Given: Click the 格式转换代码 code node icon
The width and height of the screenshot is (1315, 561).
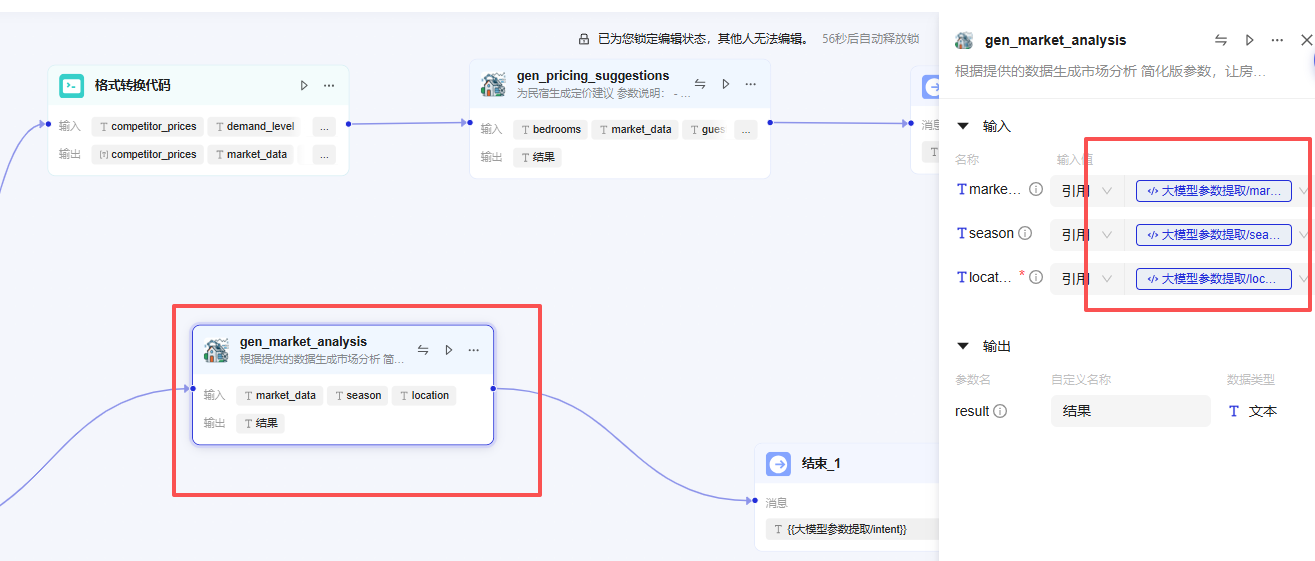Looking at the screenshot, I should (x=71, y=86).
